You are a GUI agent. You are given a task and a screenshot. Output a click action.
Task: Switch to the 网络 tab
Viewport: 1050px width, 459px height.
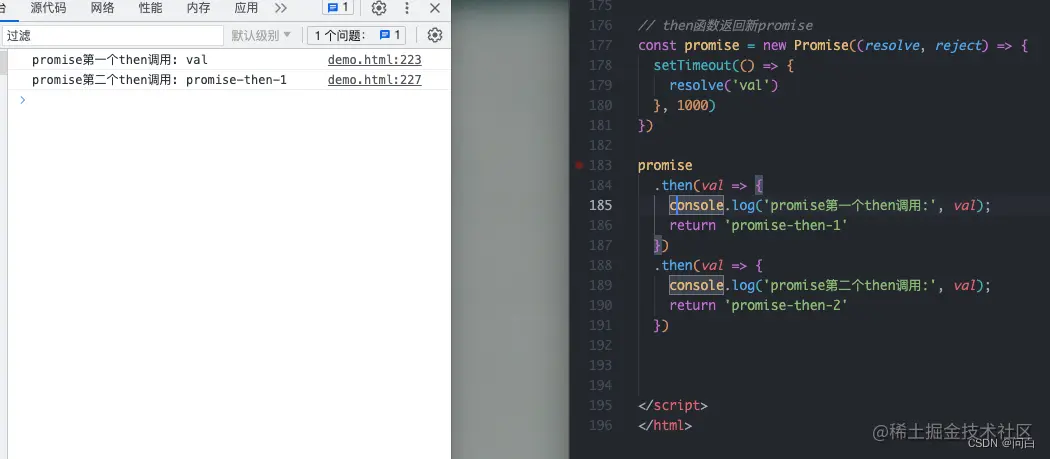(102, 8)
